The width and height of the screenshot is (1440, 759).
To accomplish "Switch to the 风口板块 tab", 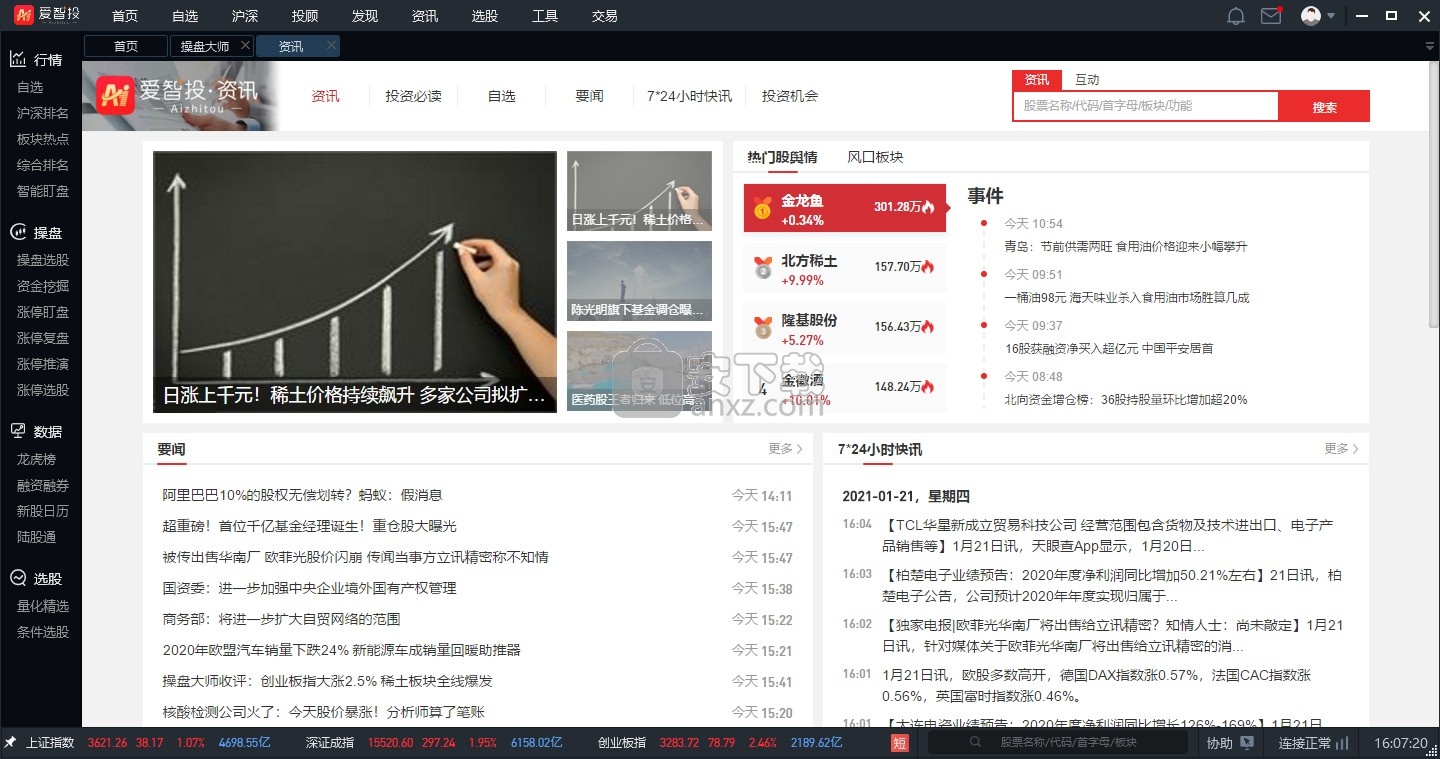I will [875, 157].
